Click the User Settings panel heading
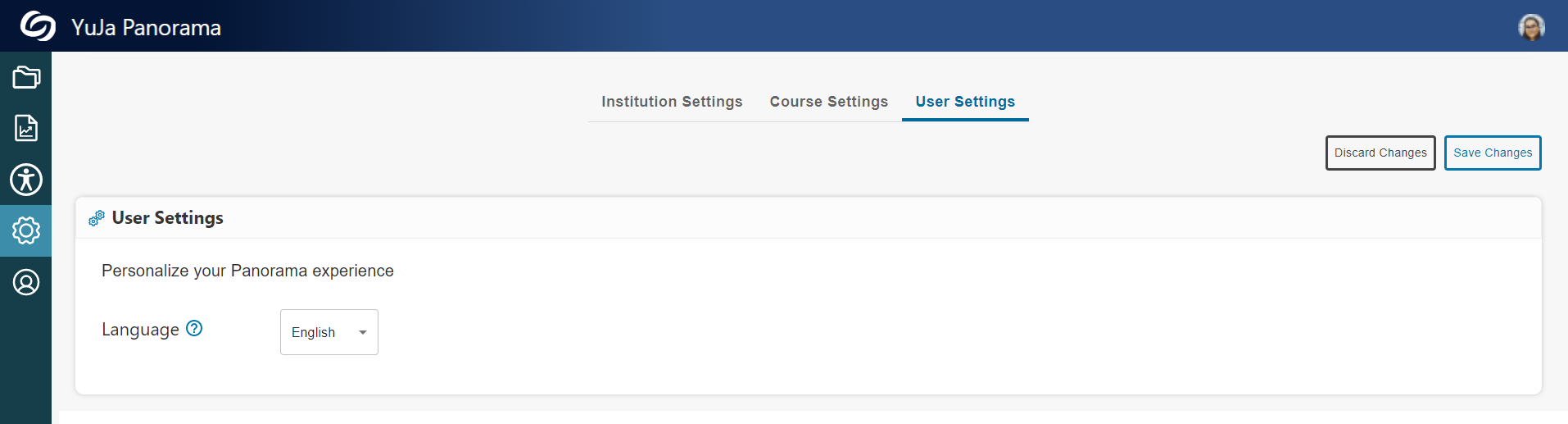1568x424 pixels. click(x=168, y=218)
